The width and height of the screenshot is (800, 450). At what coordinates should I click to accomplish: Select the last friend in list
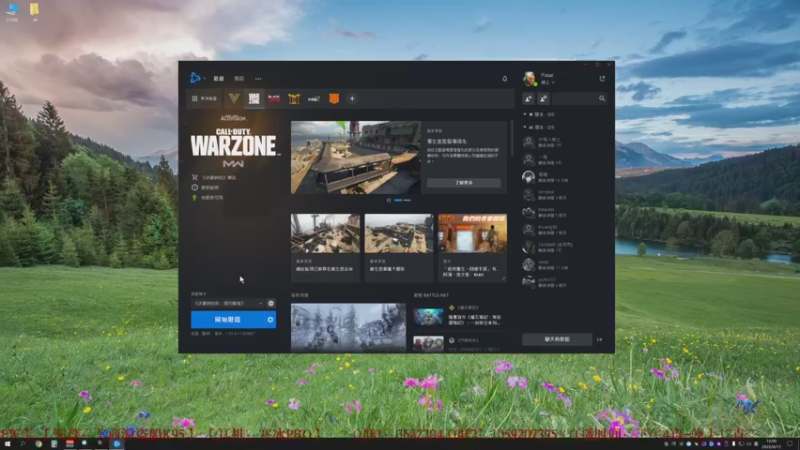click(x=564, y=282)
